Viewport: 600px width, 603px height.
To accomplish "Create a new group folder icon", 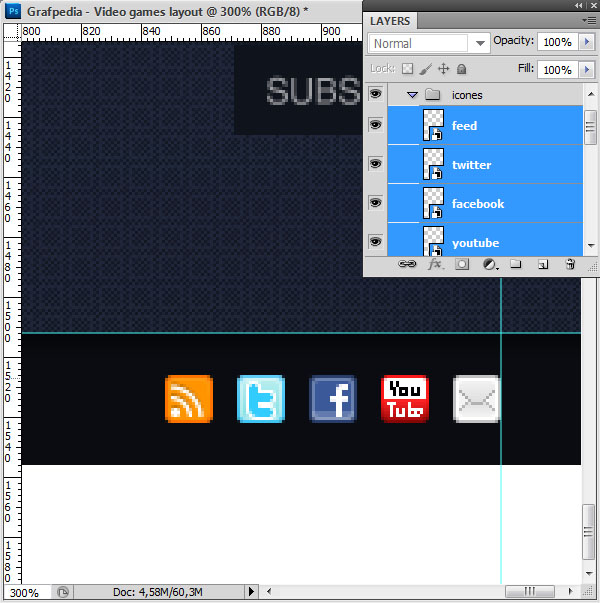I will [x=516, y=264].
